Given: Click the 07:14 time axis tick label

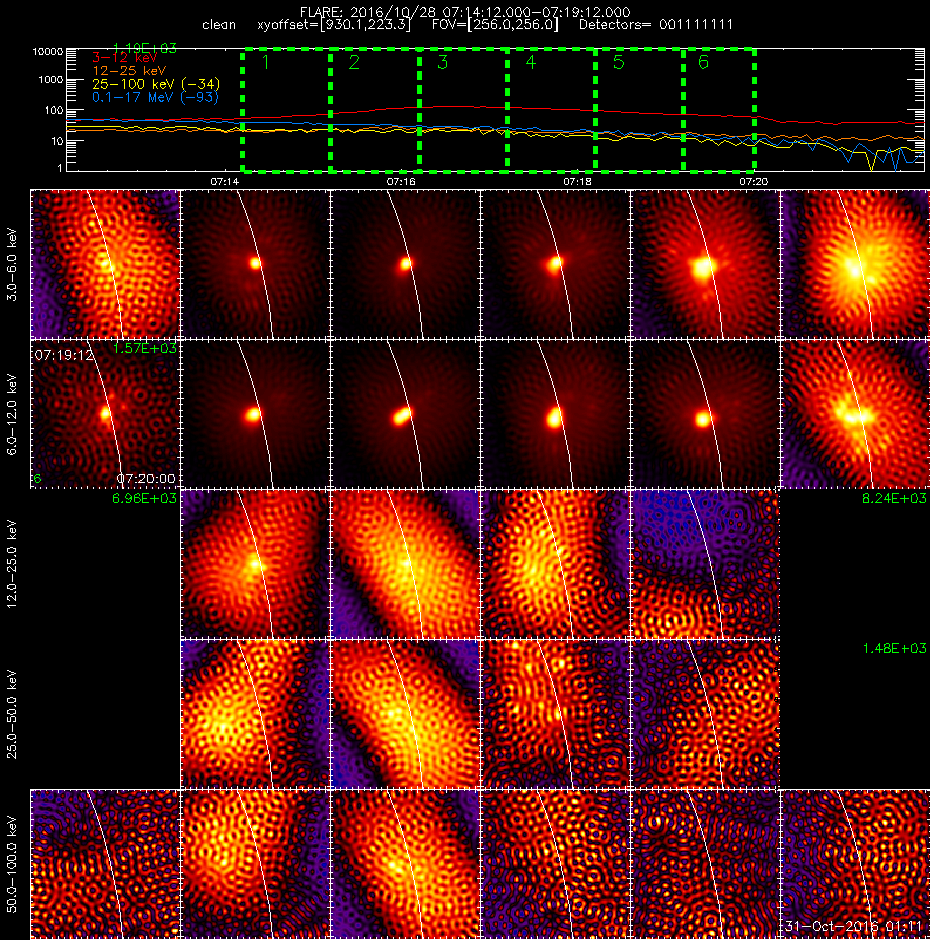Looking at the screenshot, I should click(224, 181).
